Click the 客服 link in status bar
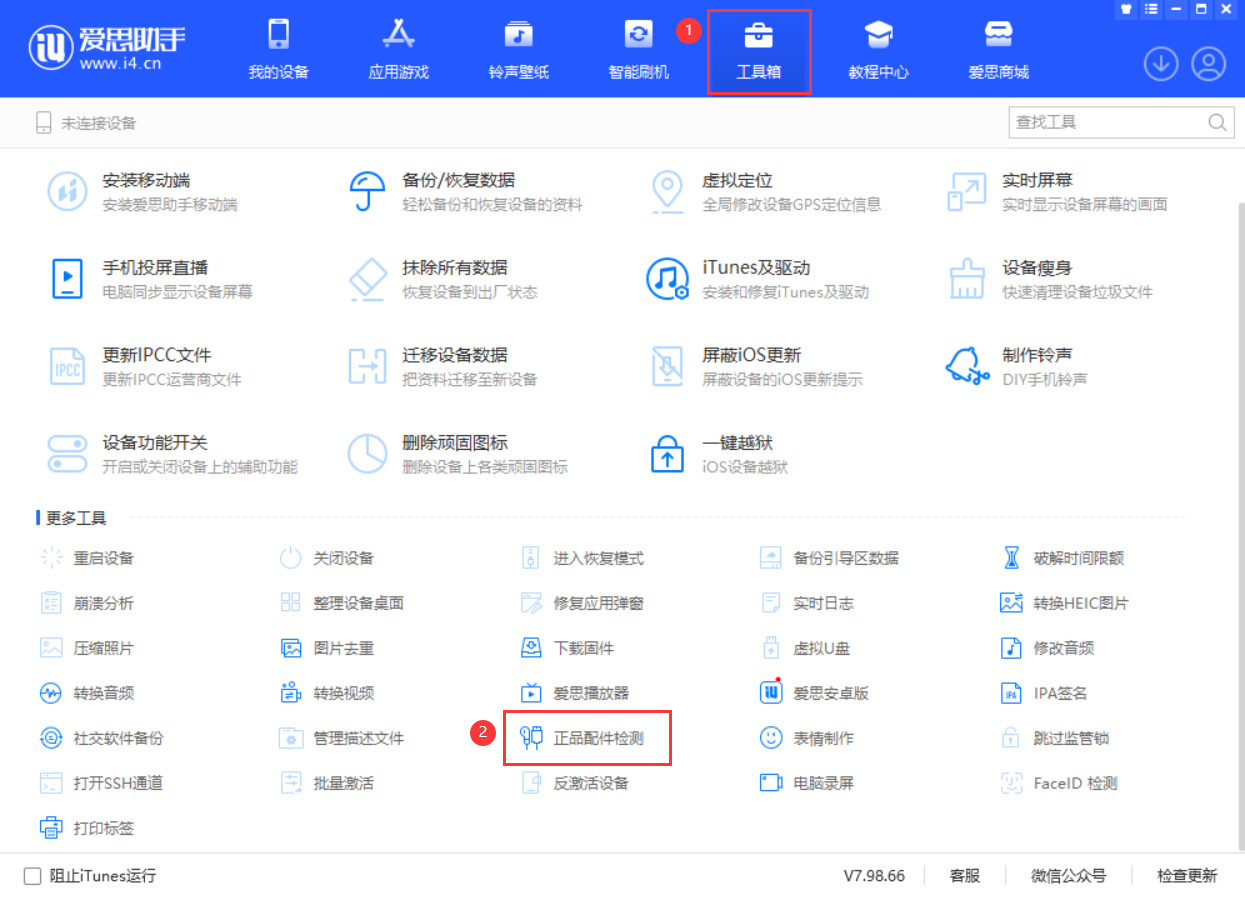Viewport: 1245px width, 897px height. 965,876
